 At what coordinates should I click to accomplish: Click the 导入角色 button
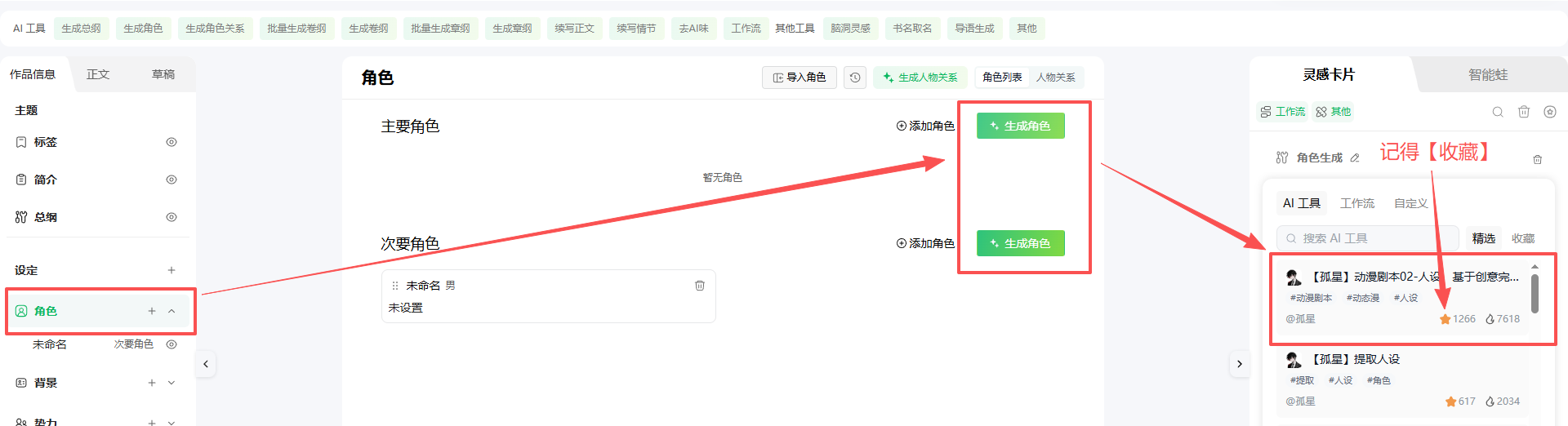tap(800, 78)
